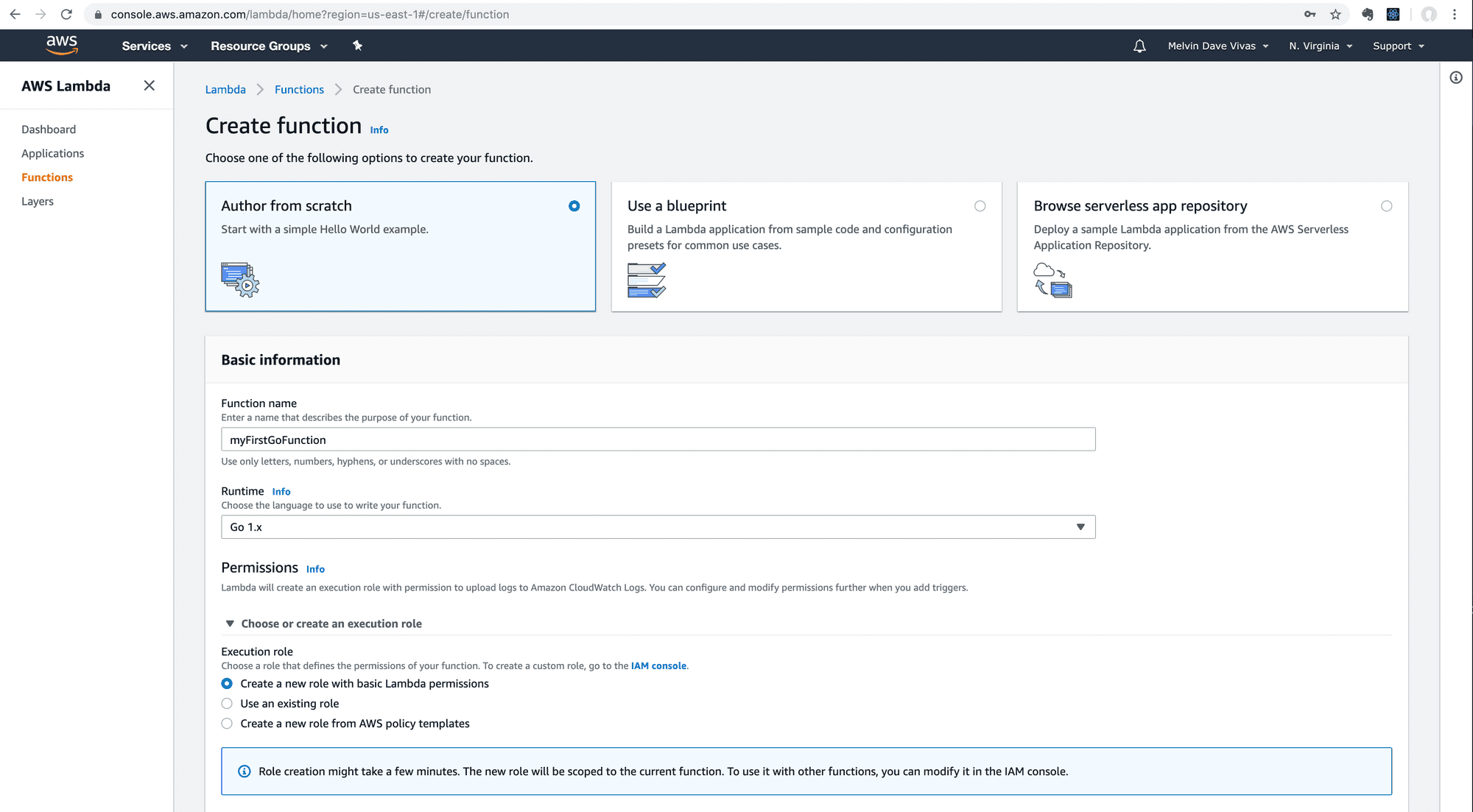Go to Dashboard in the sidebar
Screen dimensions: 1473x812
[49, 130]
